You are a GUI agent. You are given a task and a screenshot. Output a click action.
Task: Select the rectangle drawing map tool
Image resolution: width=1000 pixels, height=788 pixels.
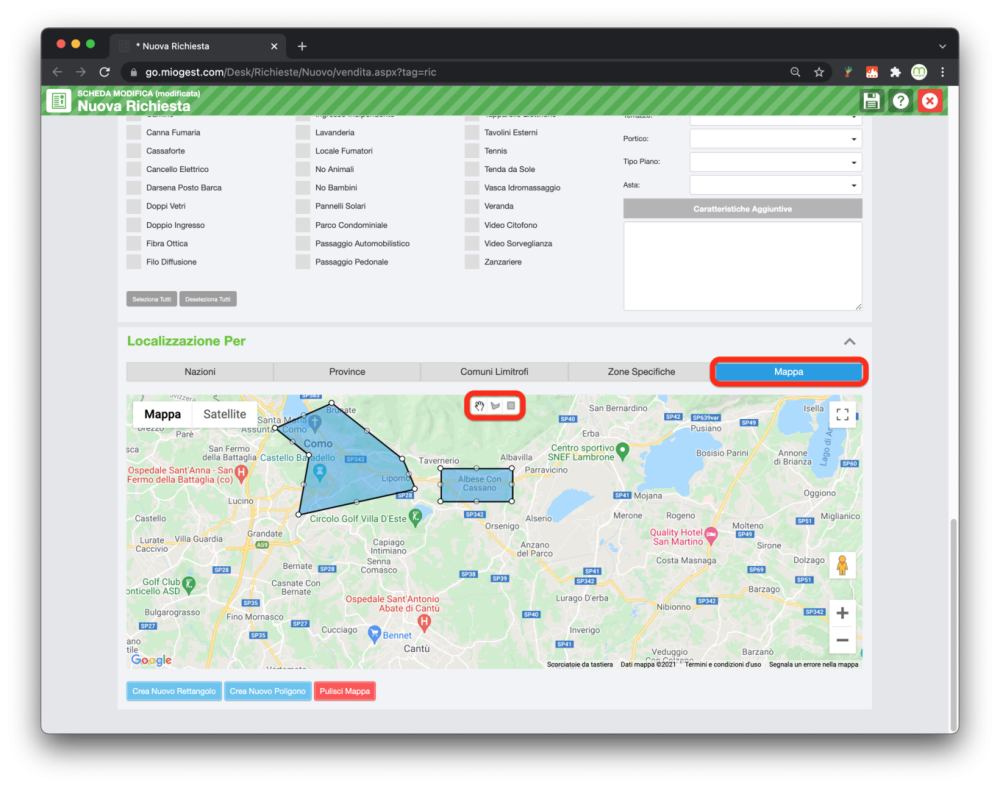coord(511,405)
